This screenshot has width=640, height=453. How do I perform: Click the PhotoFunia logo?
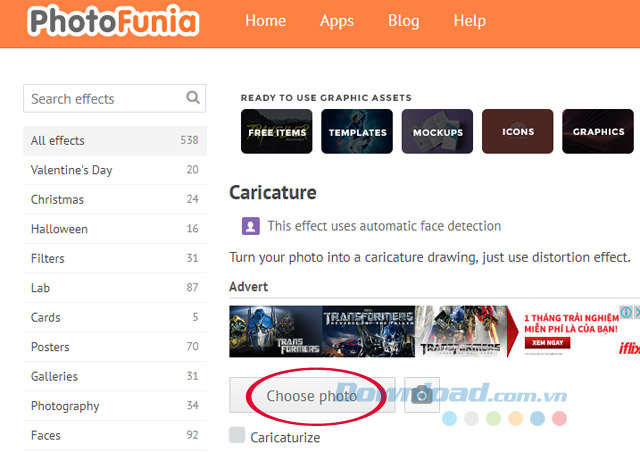pos(113,21)
